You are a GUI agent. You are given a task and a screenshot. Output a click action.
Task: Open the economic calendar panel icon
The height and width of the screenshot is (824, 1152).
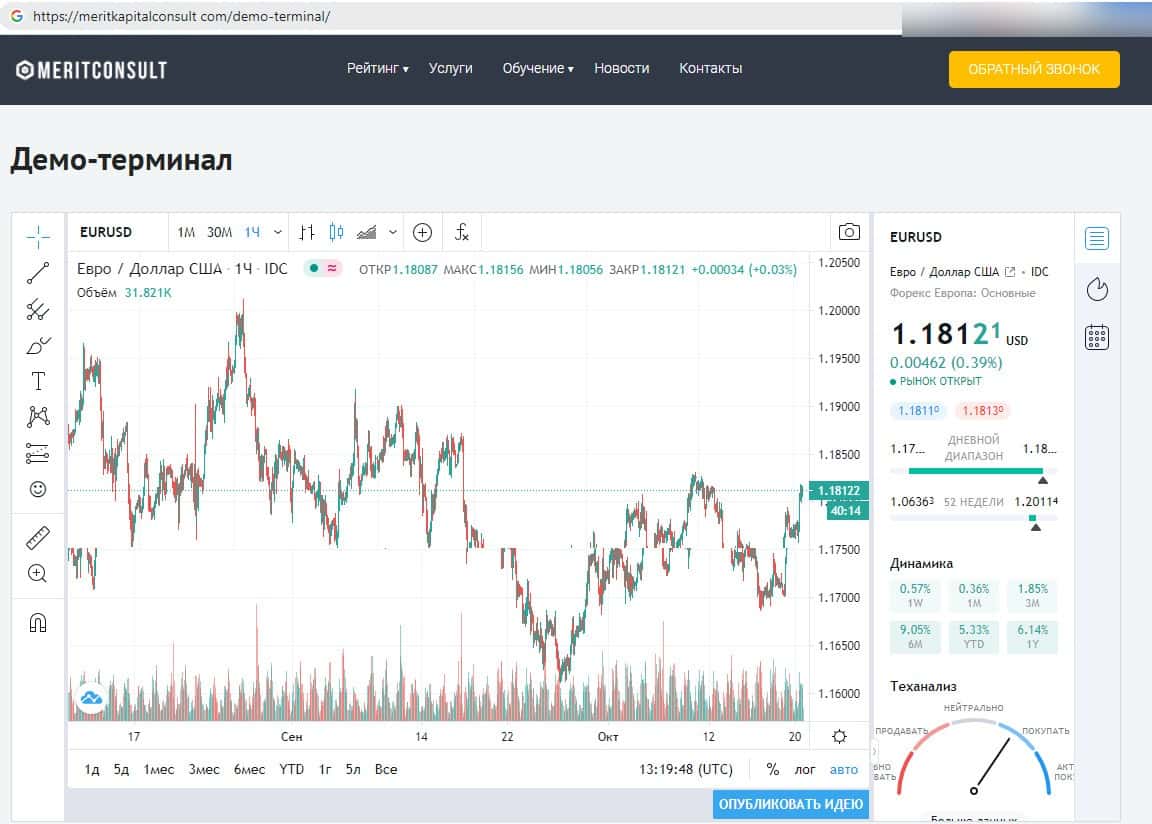pyautogui.click(x=1097, y=337)
